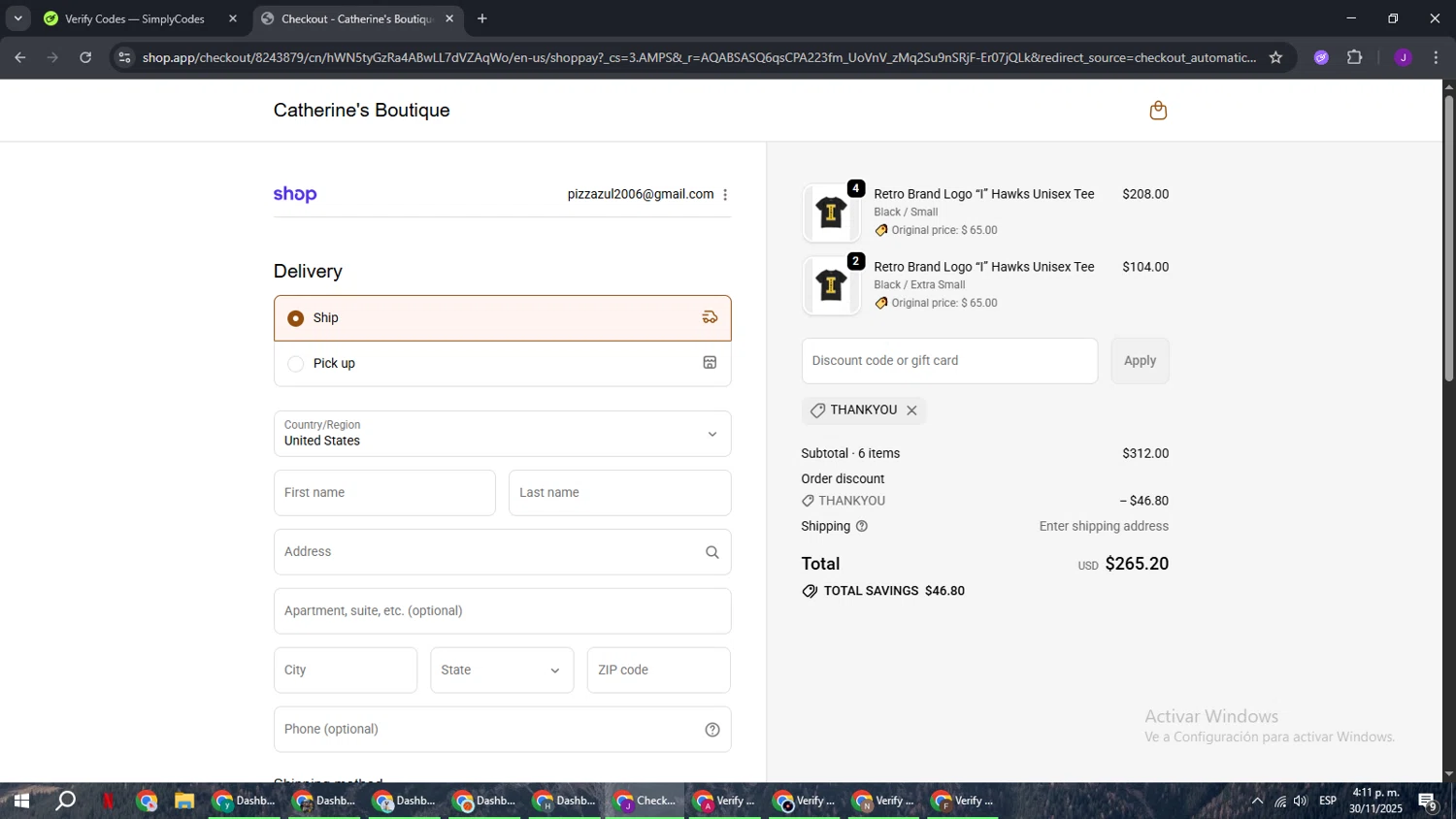The width and height of the screenshot is (1456, 819).
Task: Open Windows taskbar search
Action: coord(65,801)
